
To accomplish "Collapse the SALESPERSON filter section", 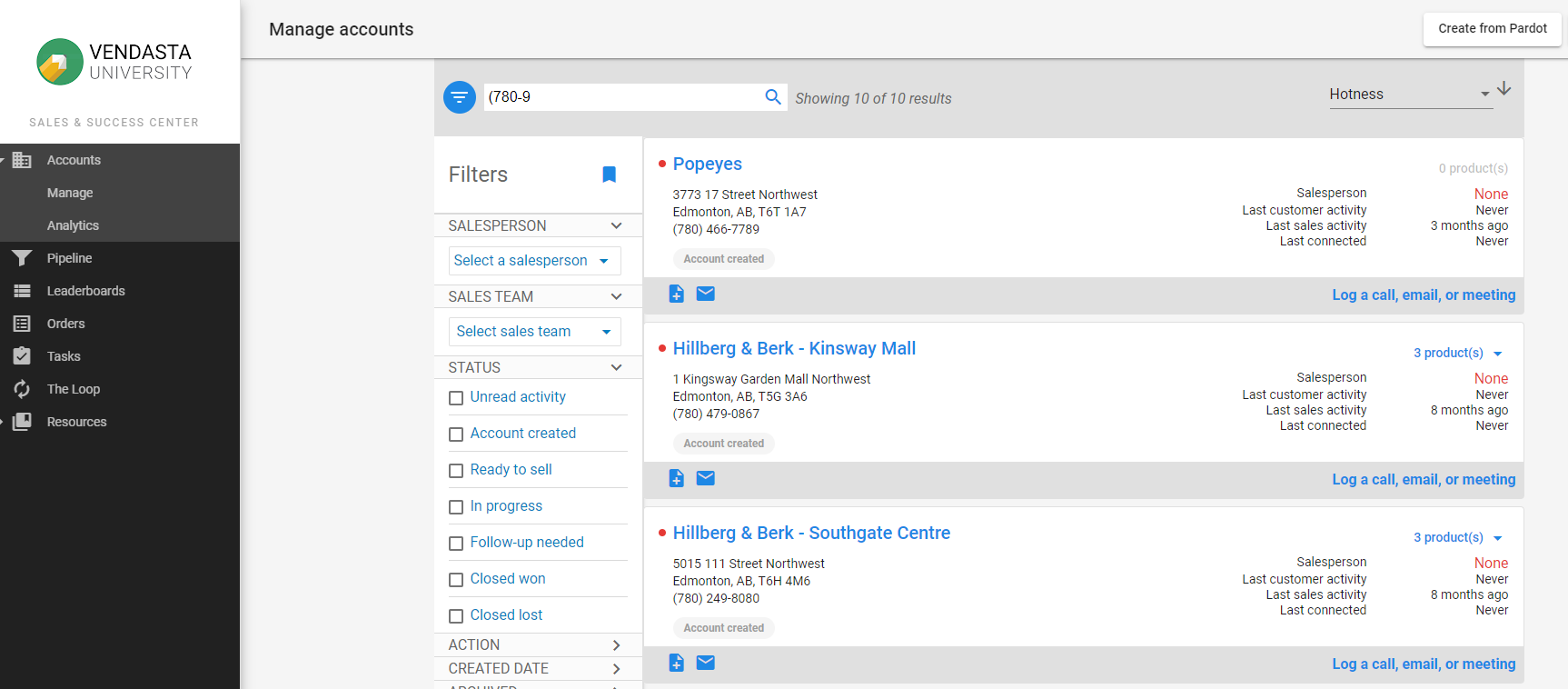I will [538, 225].
